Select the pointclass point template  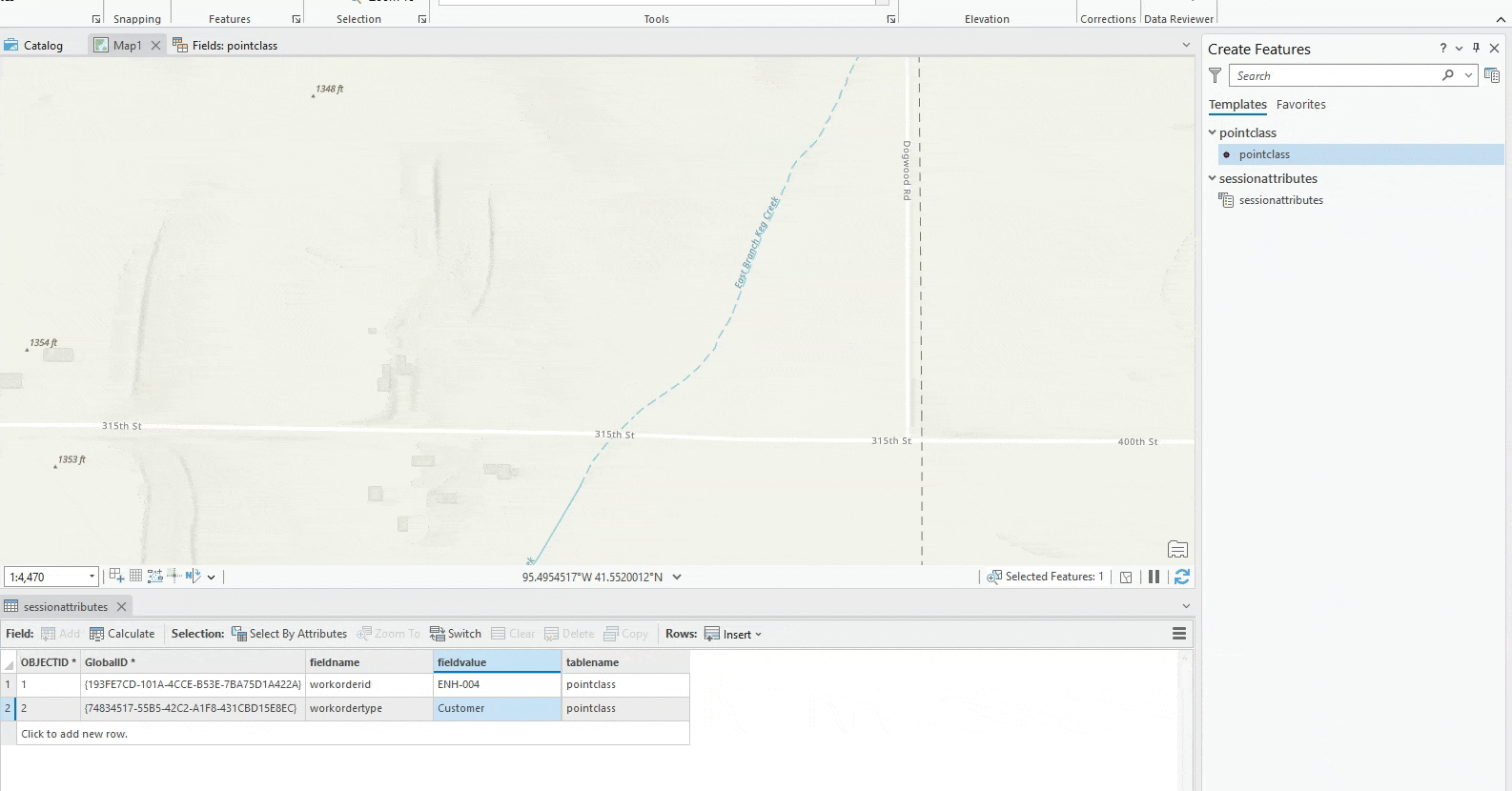pos(1361,154)
